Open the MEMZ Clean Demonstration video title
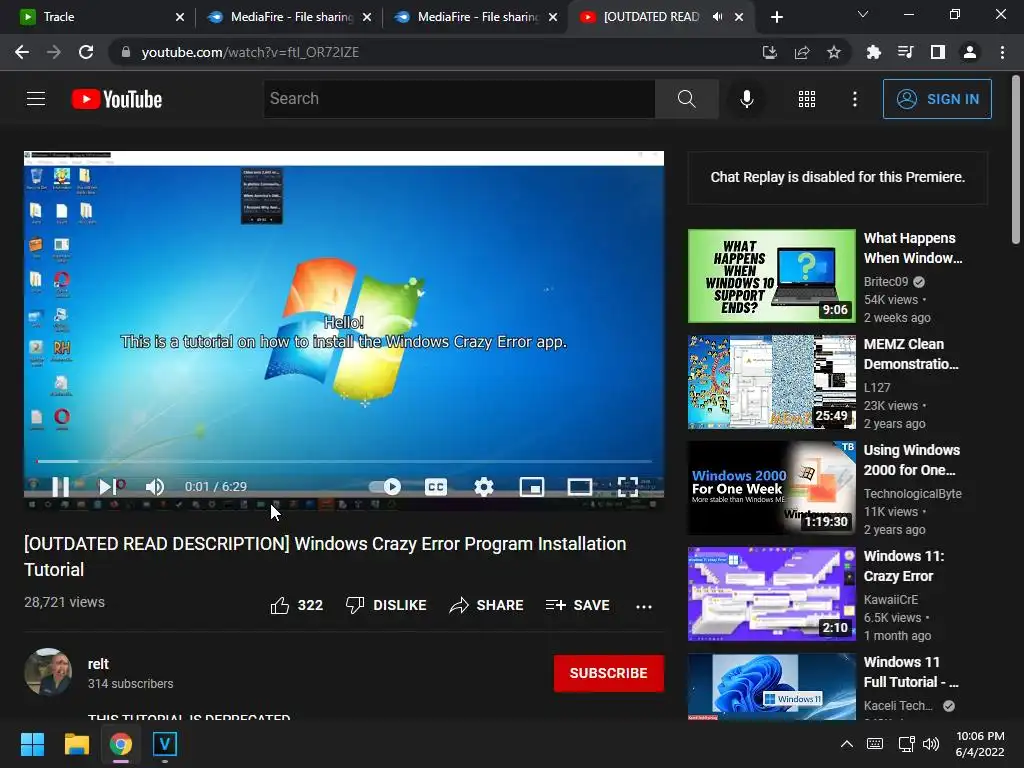1024x768 pixels. click(x=911, y=354)
